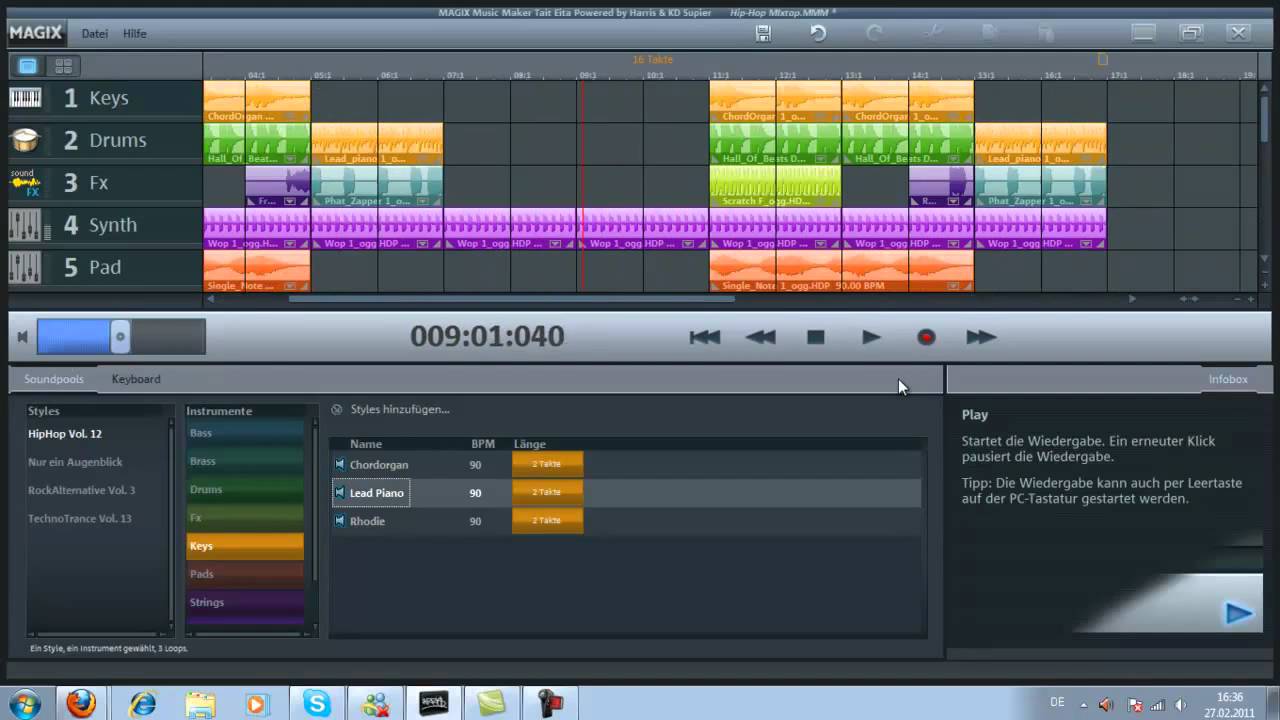Viewport: 1280px width, 720px height.
Task: Select 2 Takte length of Rhodie loop
Action: pyautogui.click(x=547, y=520)
